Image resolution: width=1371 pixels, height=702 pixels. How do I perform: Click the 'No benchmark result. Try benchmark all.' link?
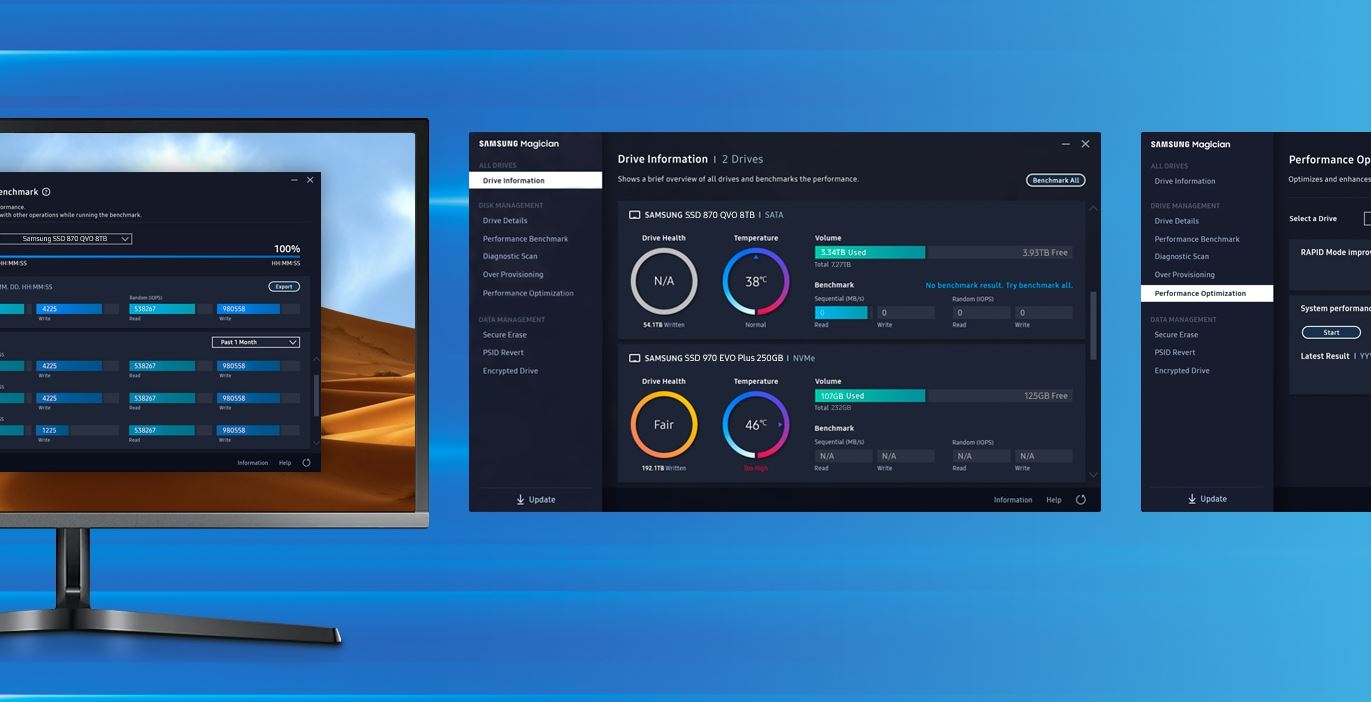coord(999,286)
